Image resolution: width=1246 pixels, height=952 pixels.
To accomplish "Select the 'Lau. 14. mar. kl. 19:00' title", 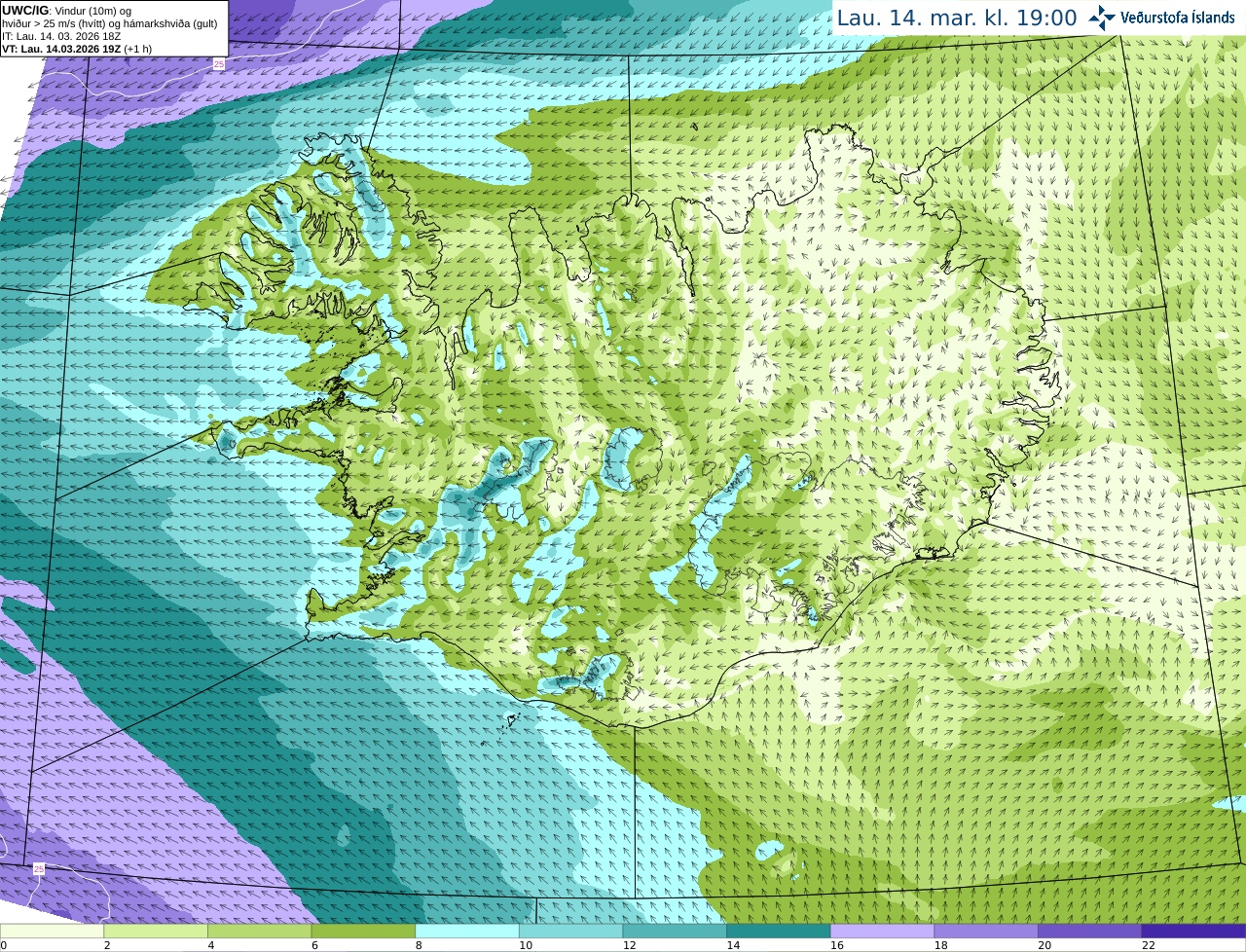I will pyautogui.click(x=957, y=18).
